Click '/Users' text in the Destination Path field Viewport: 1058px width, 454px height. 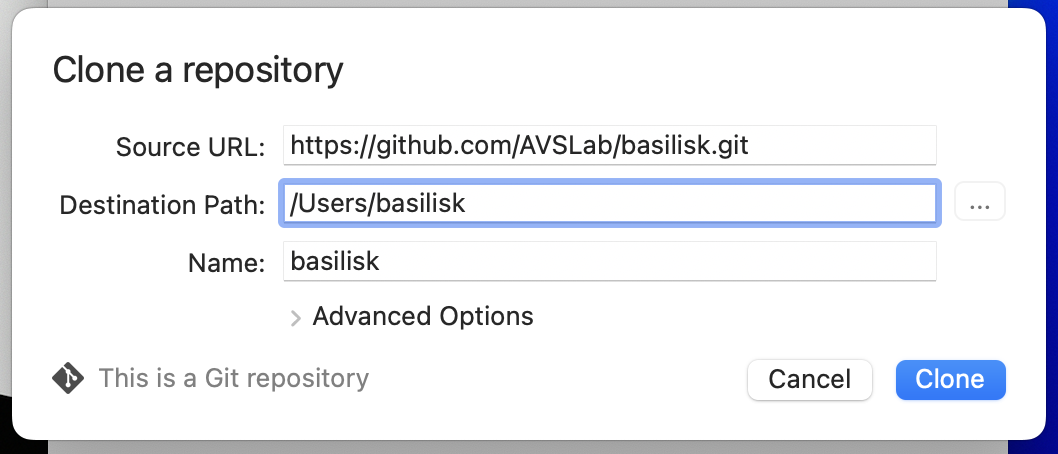coord(322,204)
